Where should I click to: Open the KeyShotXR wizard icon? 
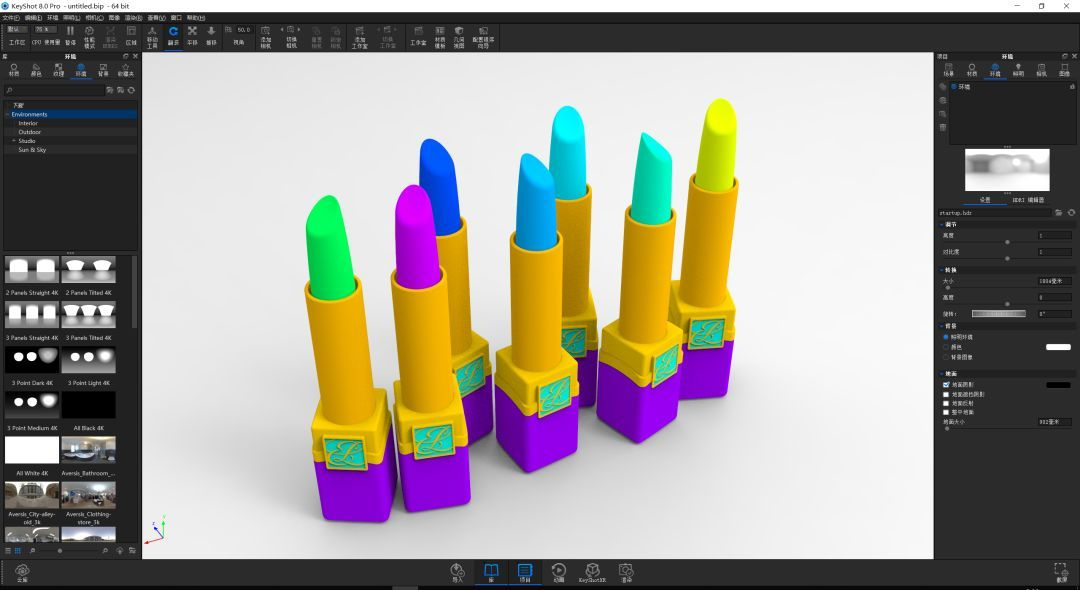click(x=592, y=571)
